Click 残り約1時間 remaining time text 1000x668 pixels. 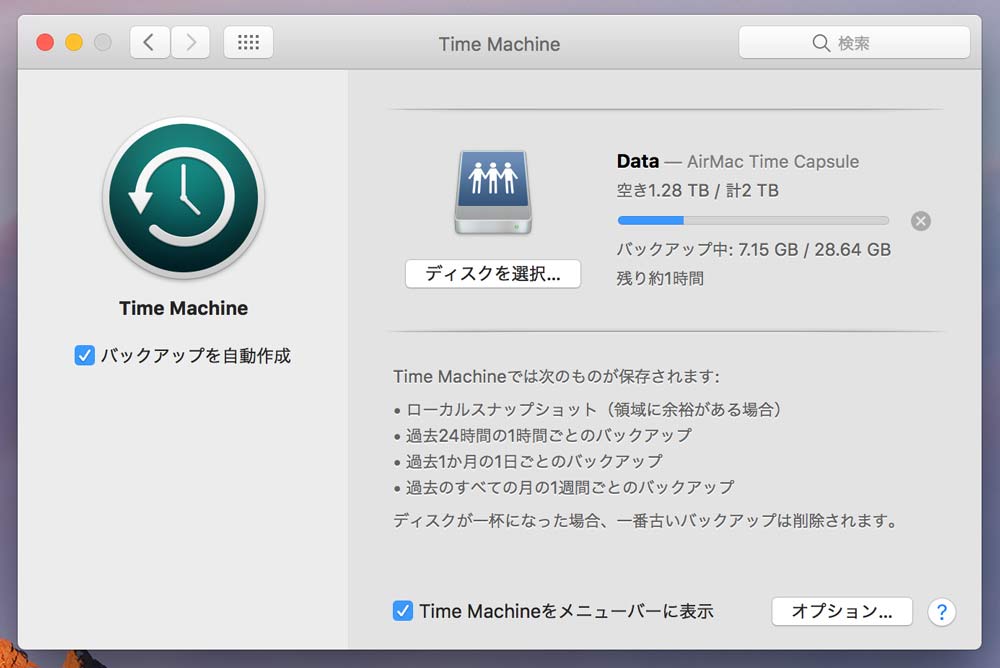[660, 278]
